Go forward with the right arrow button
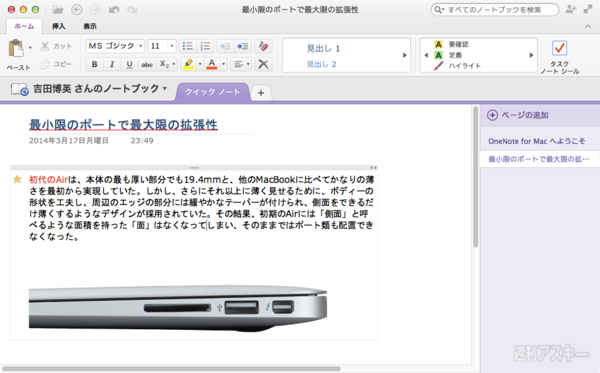 pyautogui.click(x=95, y=10)
